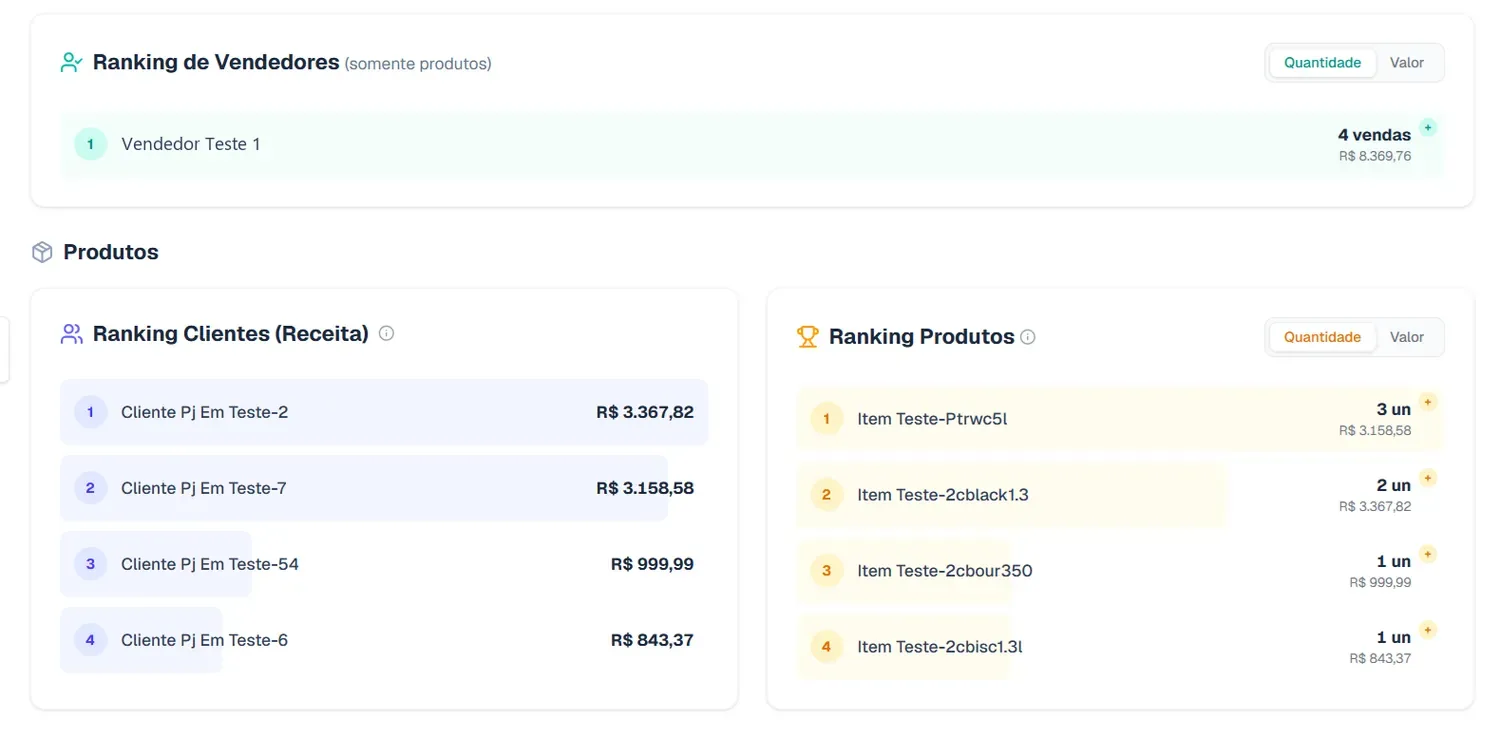Open the Ranking Produtos info icon

1027,337
